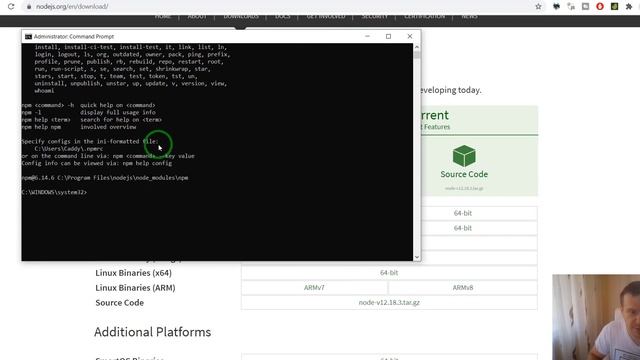Viewport: 640px width, 360px height.
Task: Minimize the Command Prompt window
Action: click(x=367, y=36)
